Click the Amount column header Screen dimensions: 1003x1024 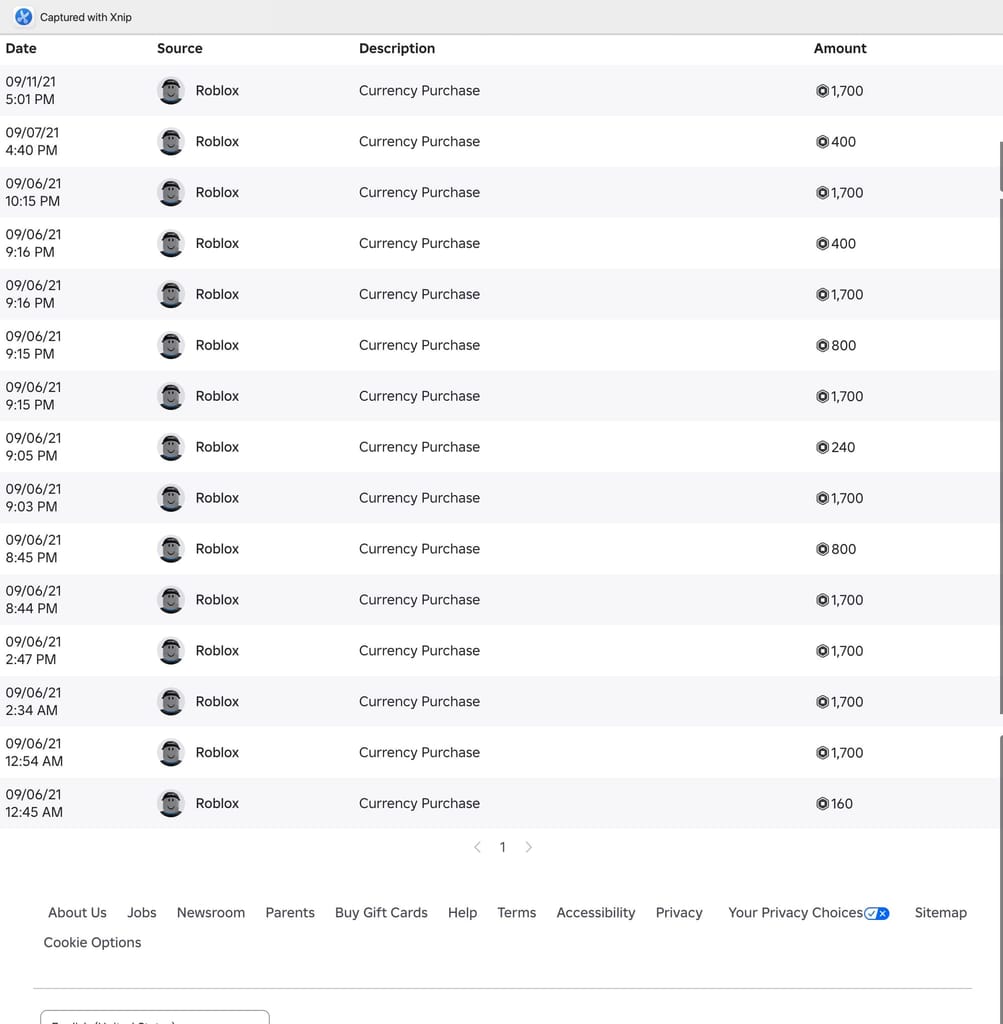[x=840, y=48]
